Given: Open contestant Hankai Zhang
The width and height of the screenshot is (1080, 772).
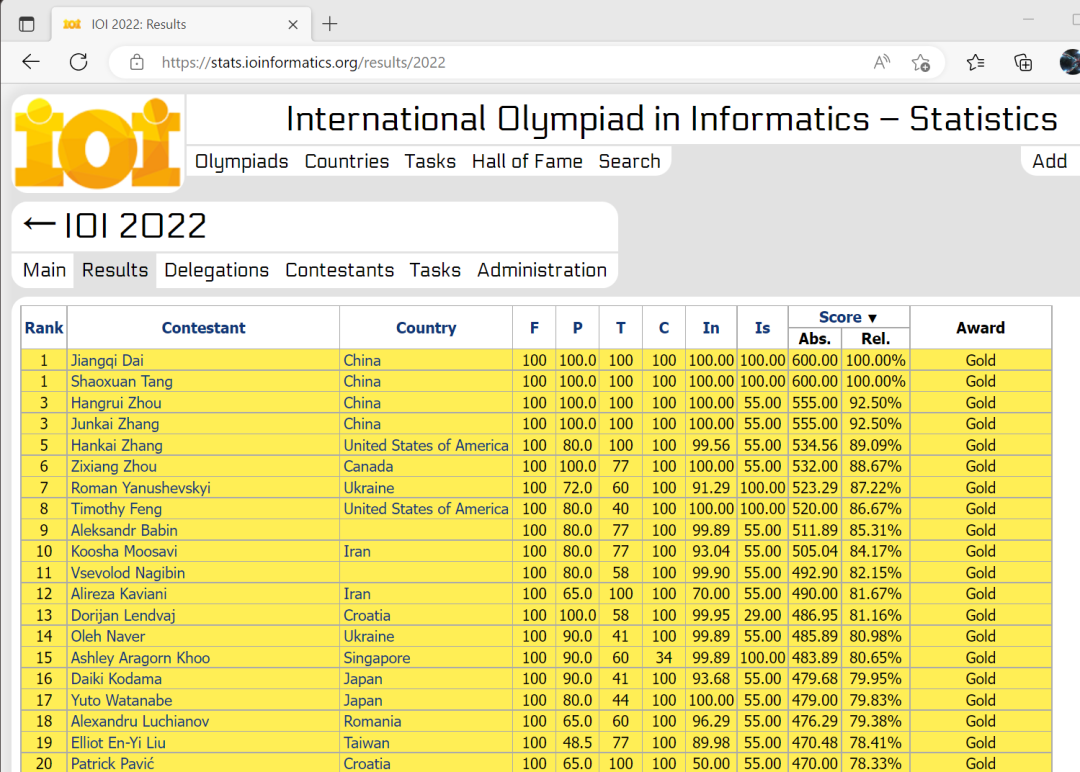Looking at the screenshot, I should [116, 446].
